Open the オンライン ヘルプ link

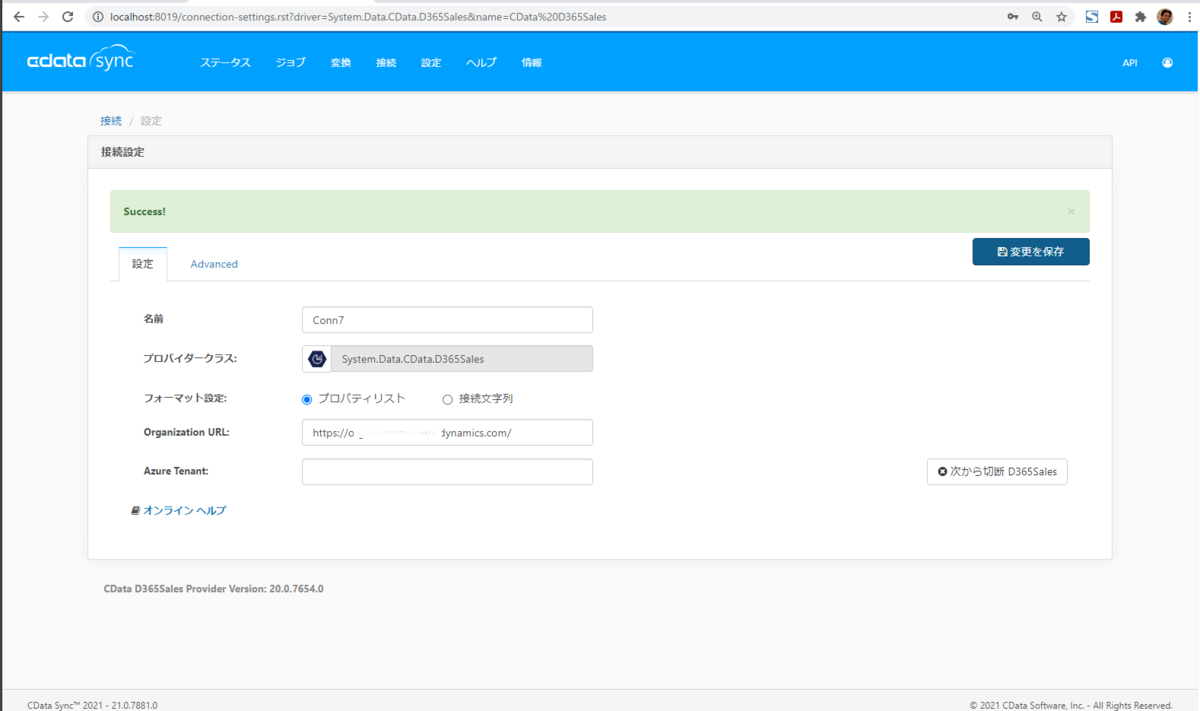[179, 510]
